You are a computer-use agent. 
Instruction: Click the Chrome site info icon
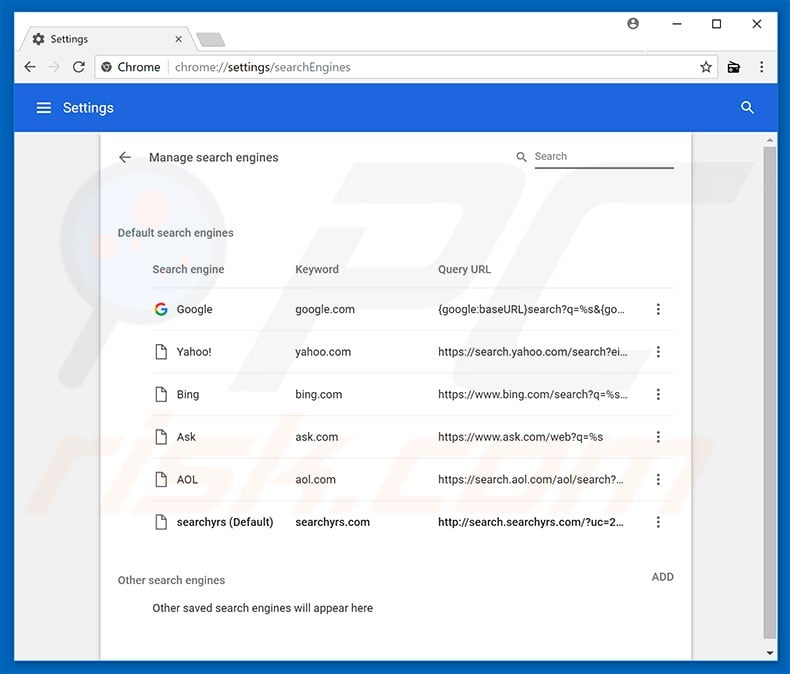(x=106, y=67)
